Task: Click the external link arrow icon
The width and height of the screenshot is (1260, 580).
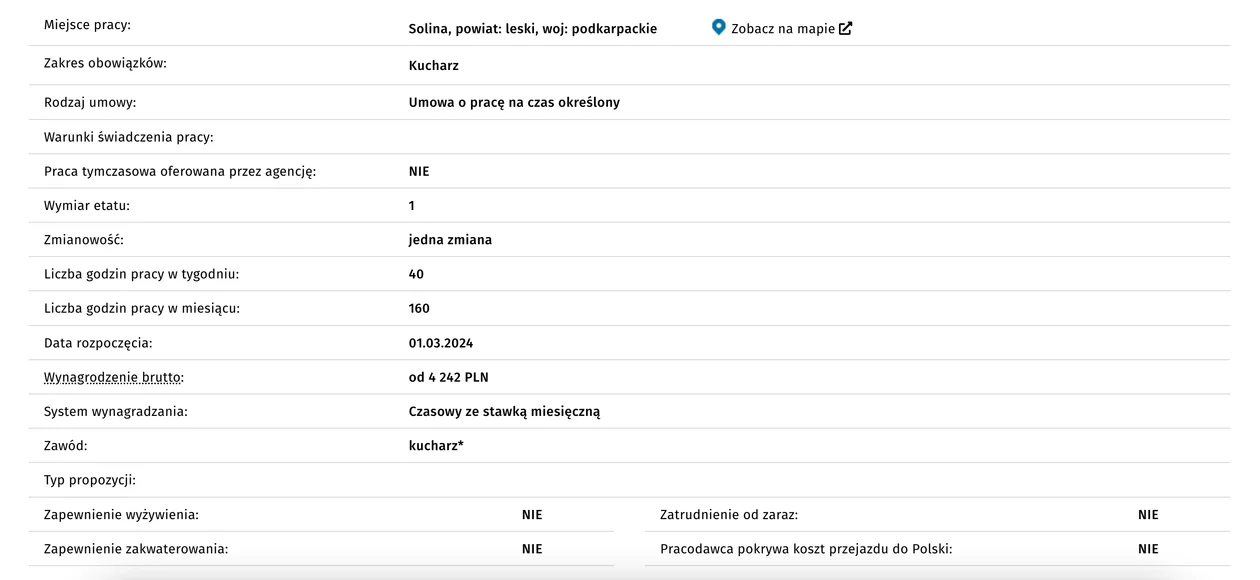Action: (x=846, y=28)
